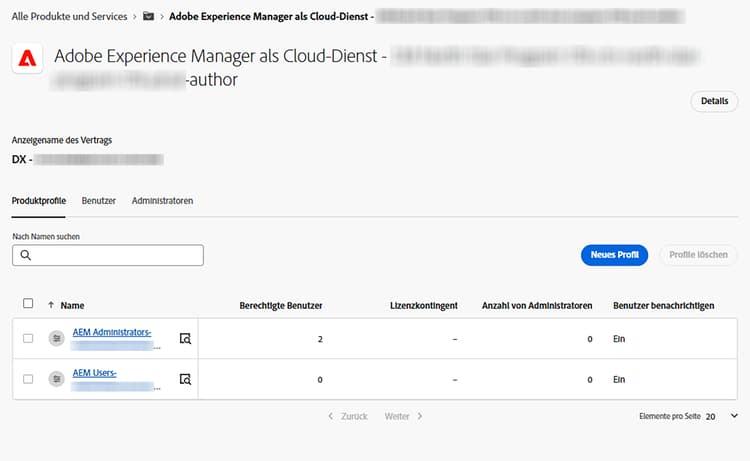Click Anzahl von Administratoren column header
This screenshot has width=750, height=461.
coord(537,305)
